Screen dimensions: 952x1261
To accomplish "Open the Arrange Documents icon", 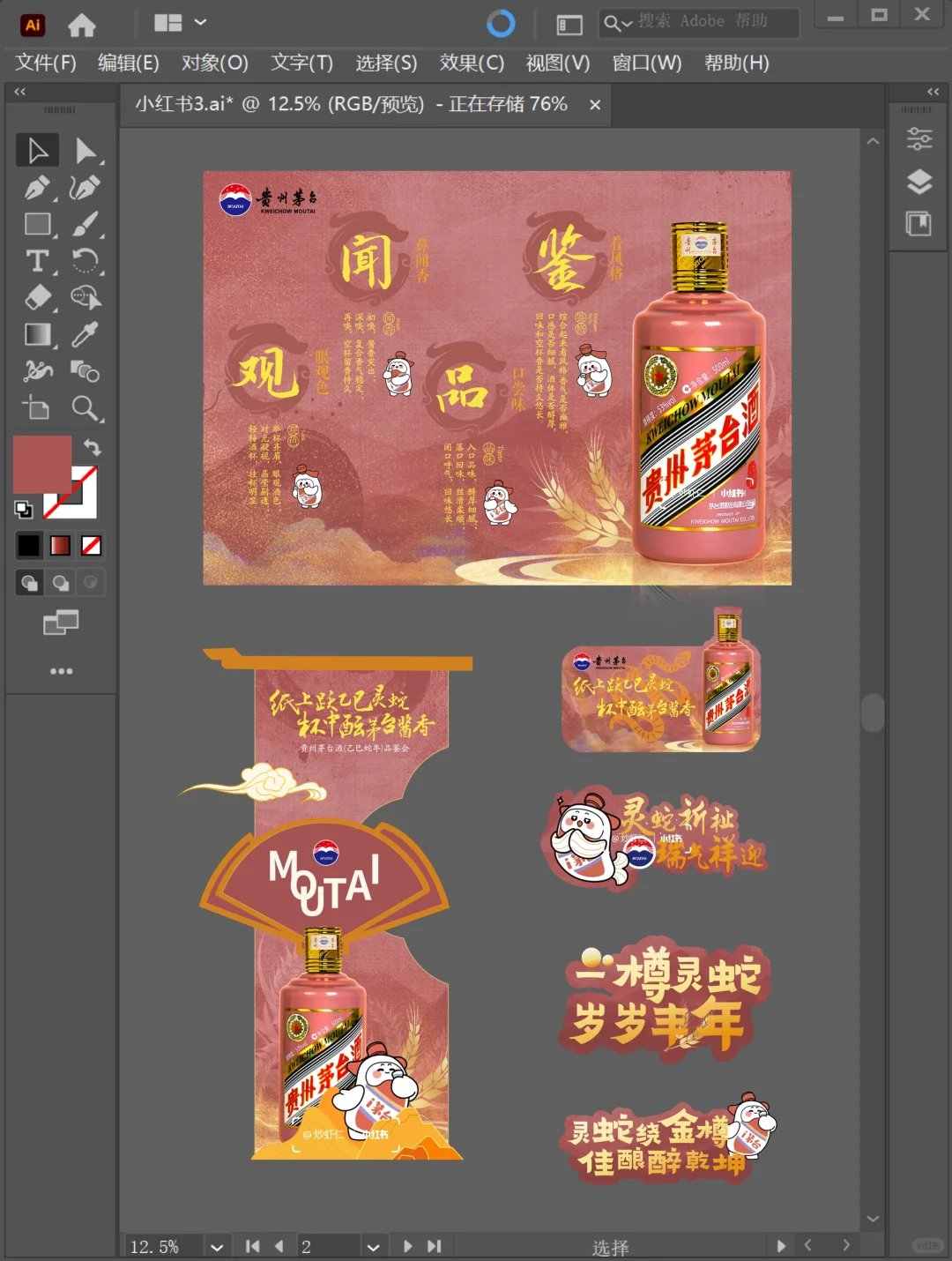I will click(167, 23).
